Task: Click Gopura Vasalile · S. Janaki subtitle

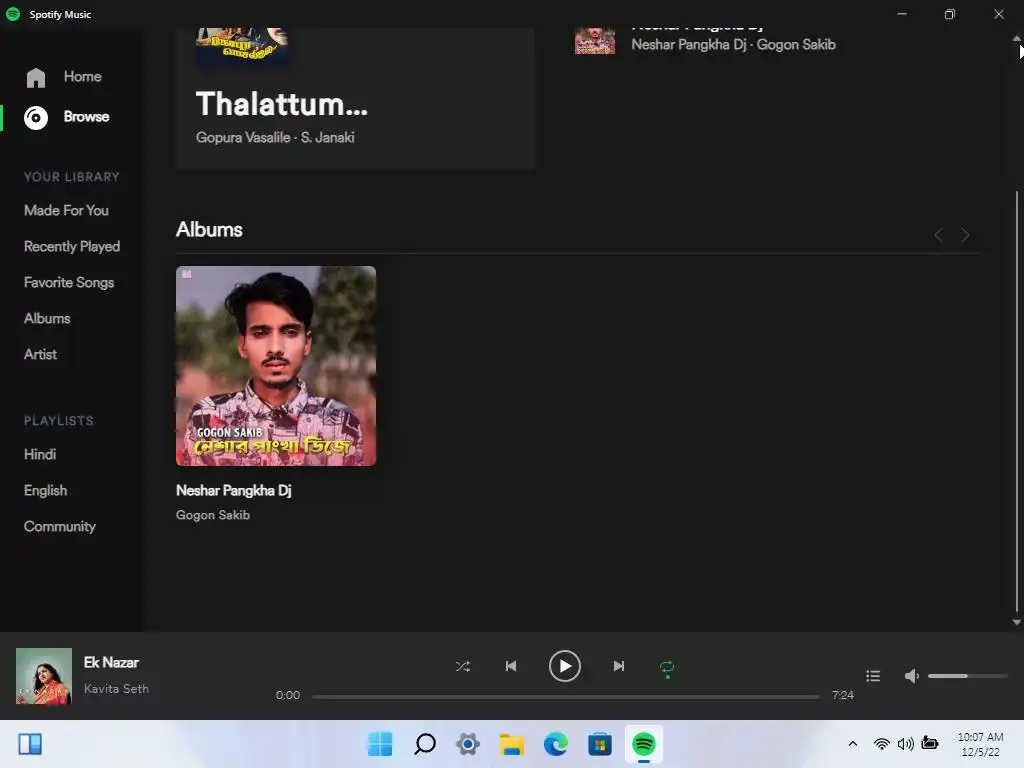Action: pyautogui.click(x=275, y=137)
